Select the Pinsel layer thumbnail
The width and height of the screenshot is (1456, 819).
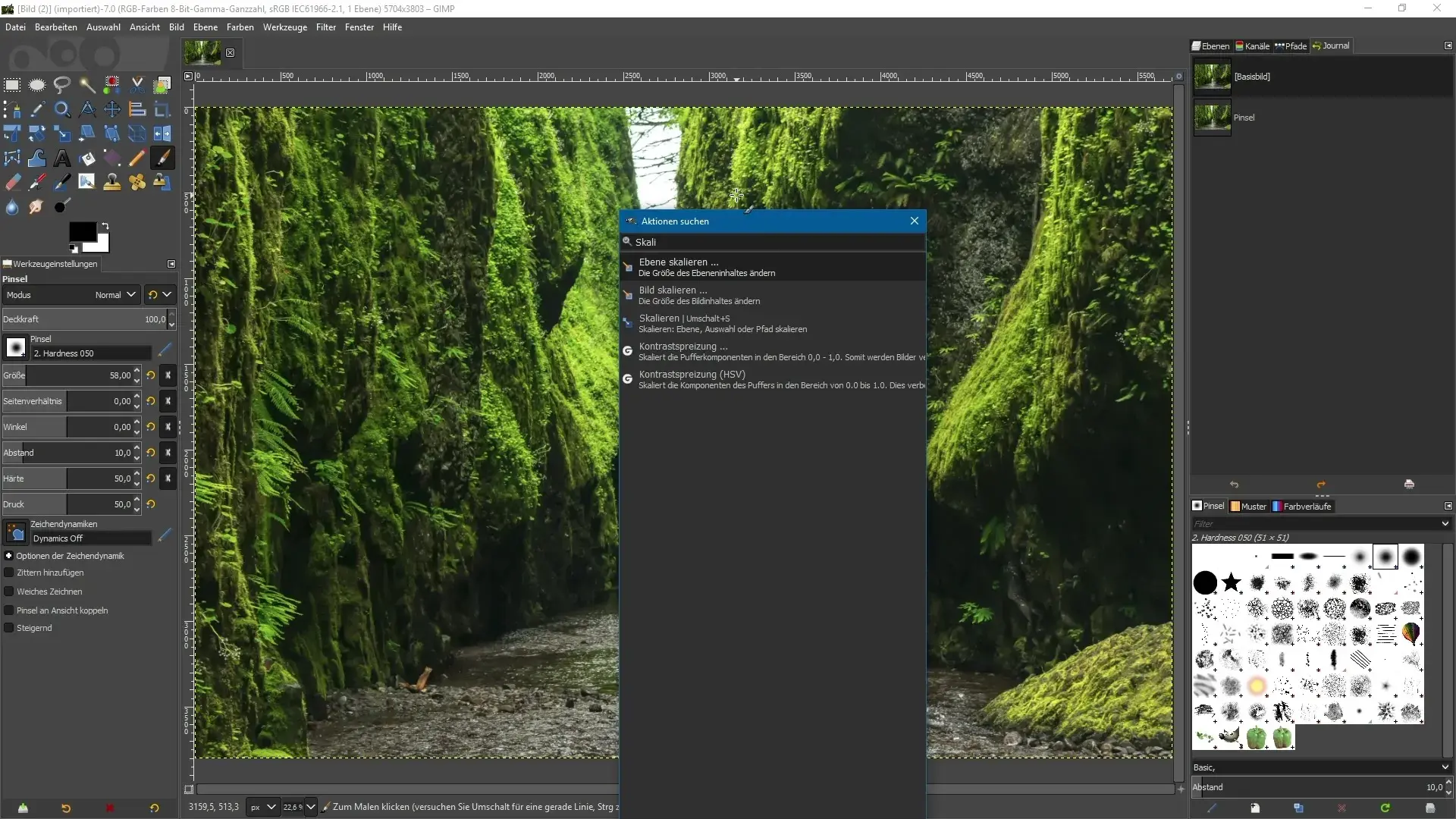(1211, 118)
